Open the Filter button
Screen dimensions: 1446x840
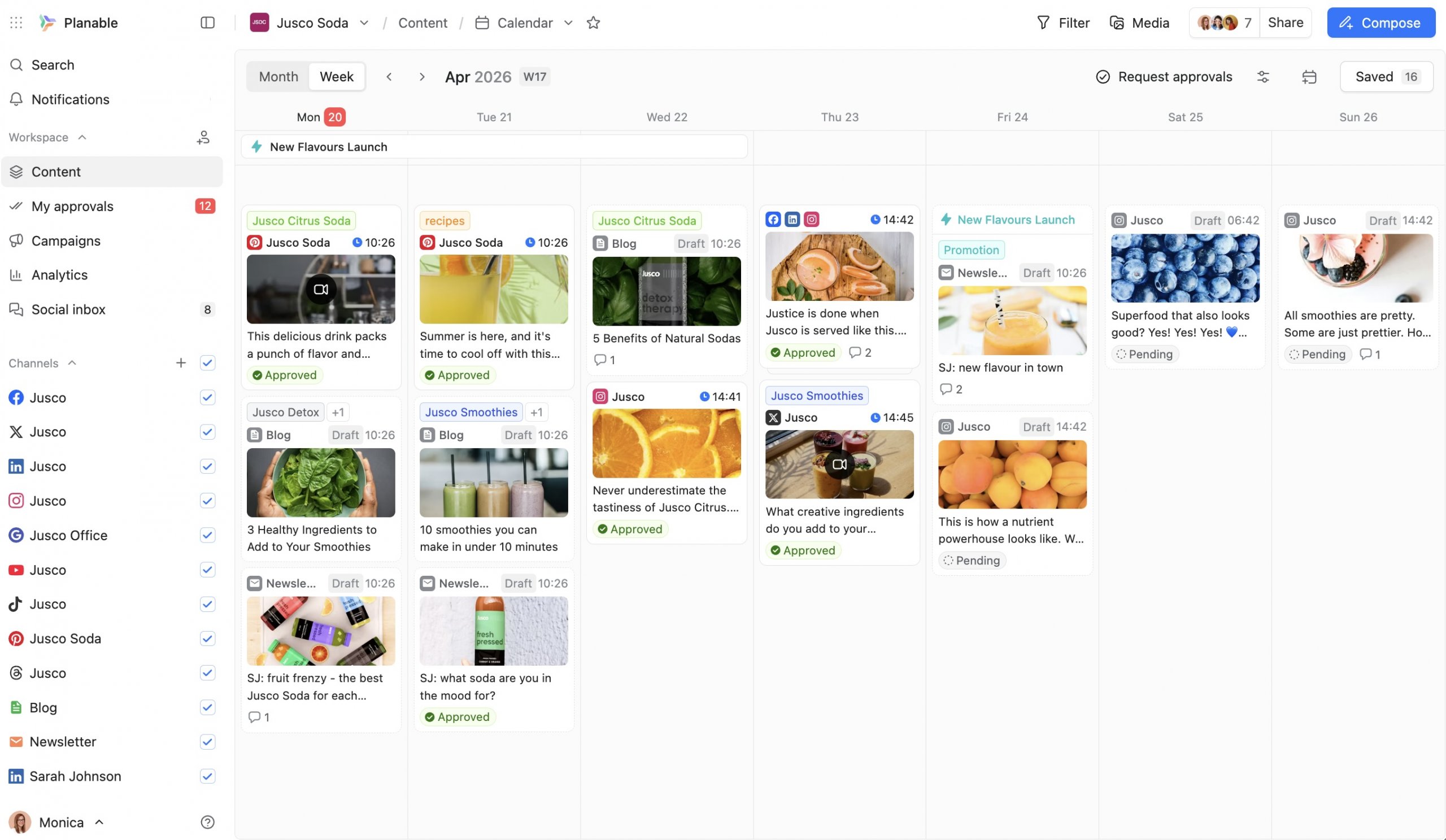coord(1062,23)
